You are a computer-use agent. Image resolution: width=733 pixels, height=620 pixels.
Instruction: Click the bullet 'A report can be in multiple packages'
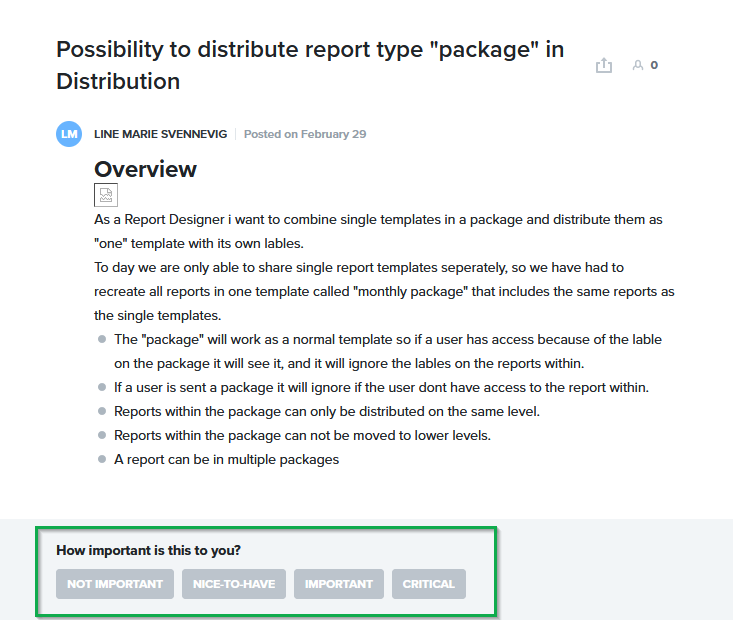pos(227,460)
